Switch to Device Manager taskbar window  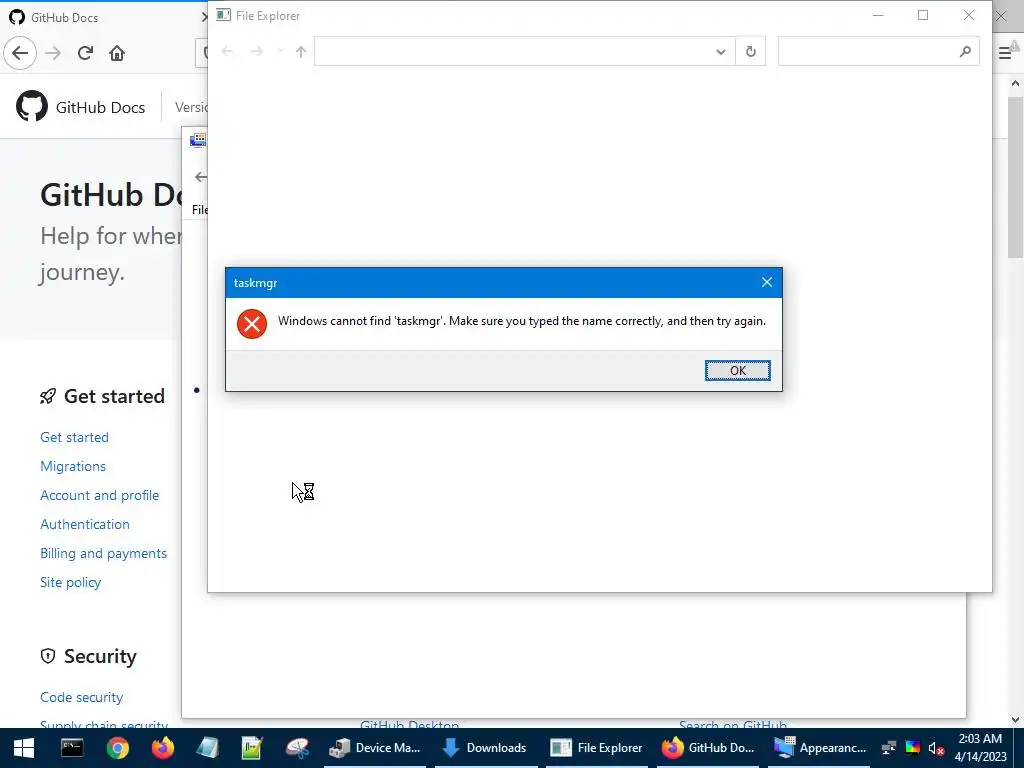click(375, 748)
